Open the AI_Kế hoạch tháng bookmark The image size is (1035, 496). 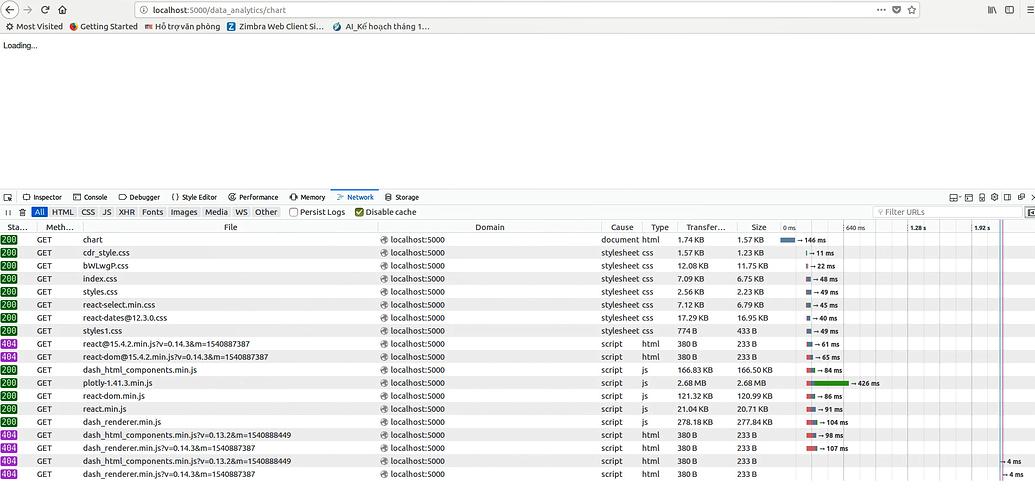(381, 27)
